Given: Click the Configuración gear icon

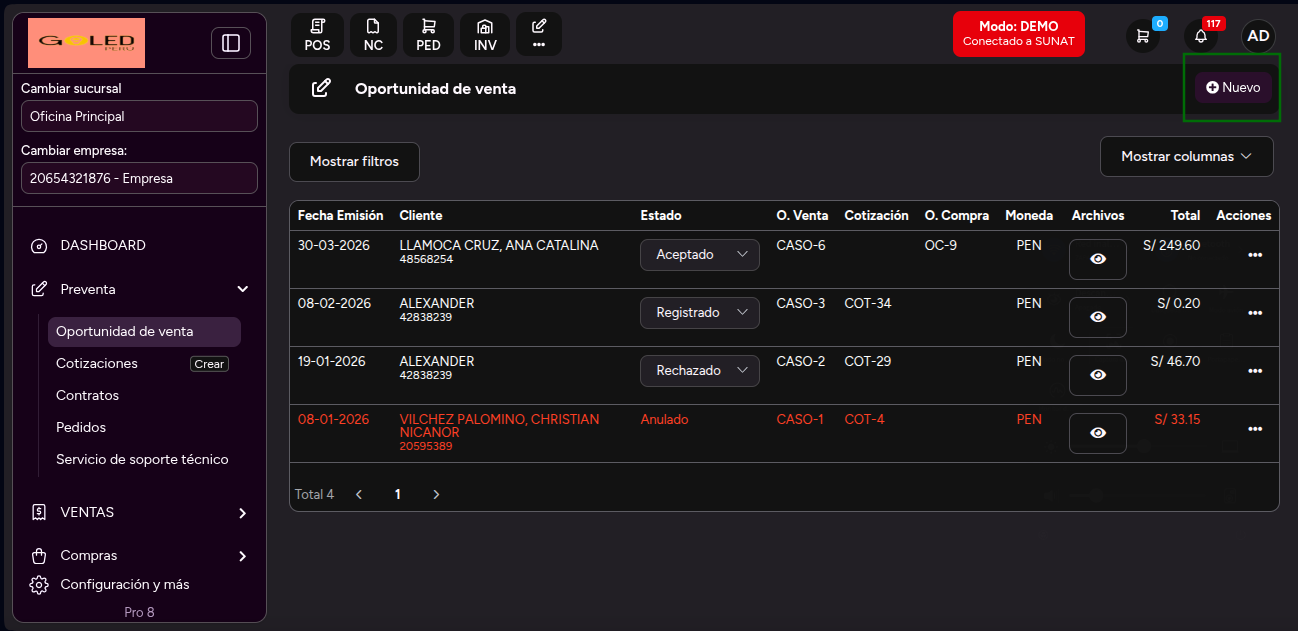Looking at the screenshot, I should click(x=39, y=585).
